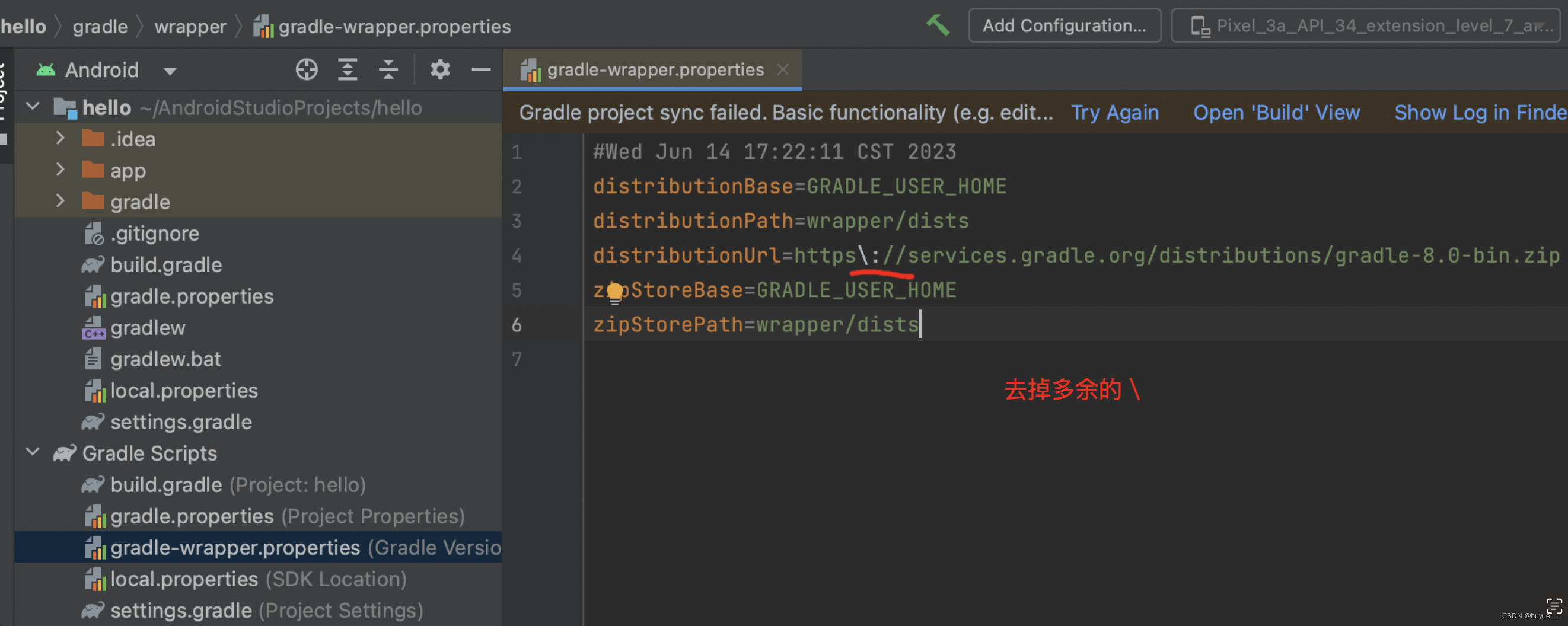Click the Expand All icon in Project panel
Screen dimensions: 1568x626
348,70
